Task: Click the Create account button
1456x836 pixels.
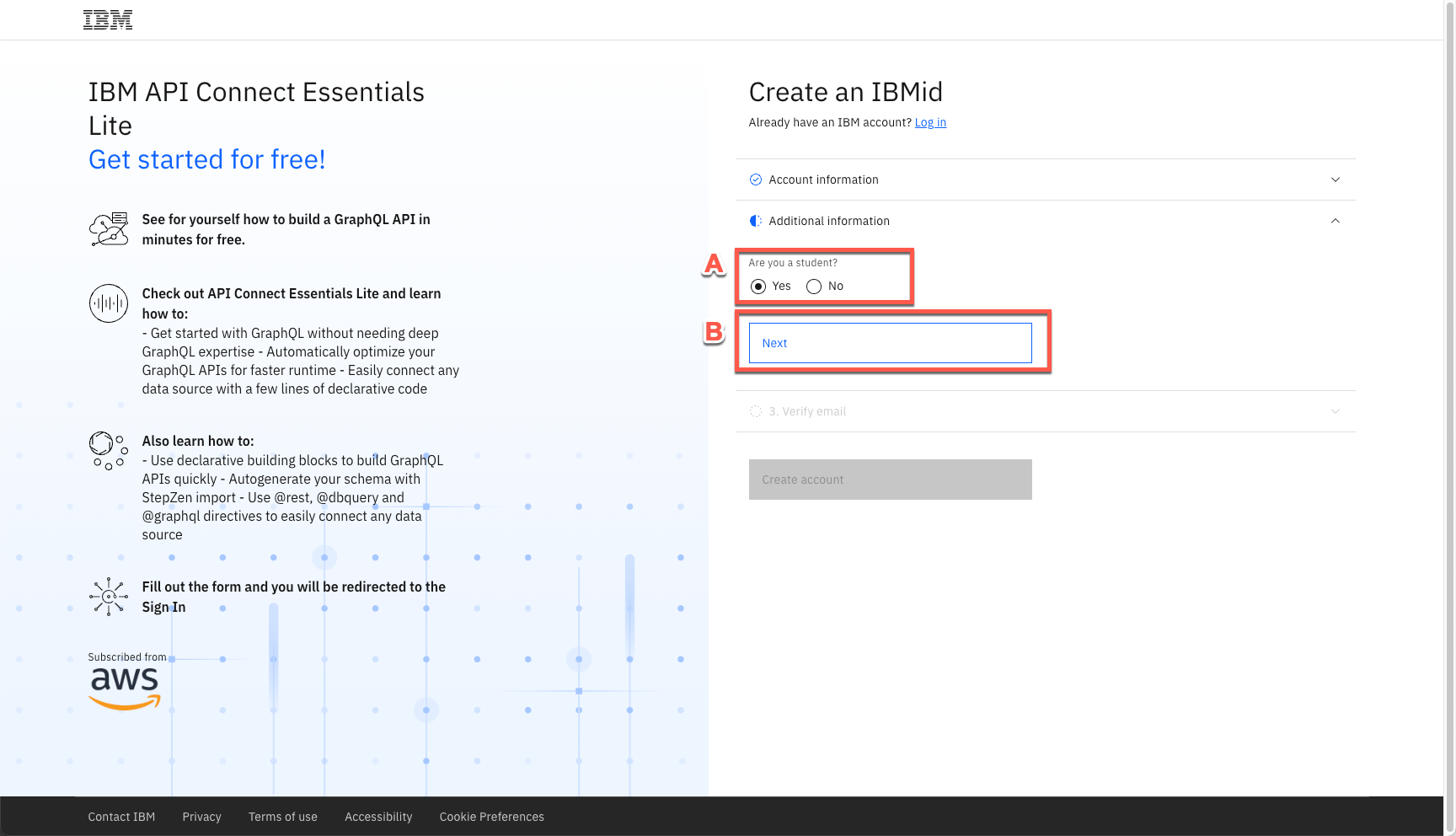Action: (890, 480)
